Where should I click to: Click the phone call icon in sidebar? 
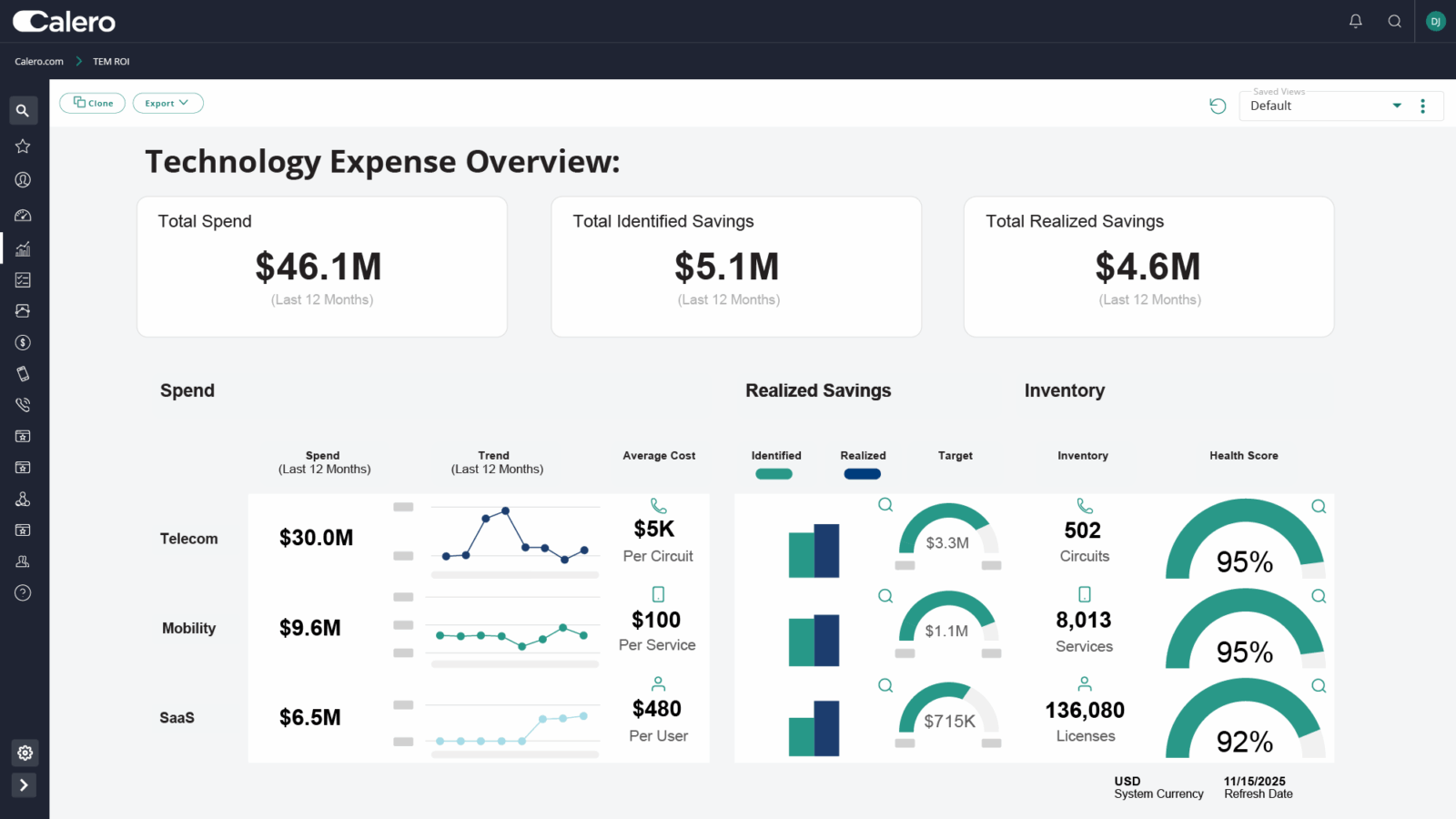(x=23, y=405)
